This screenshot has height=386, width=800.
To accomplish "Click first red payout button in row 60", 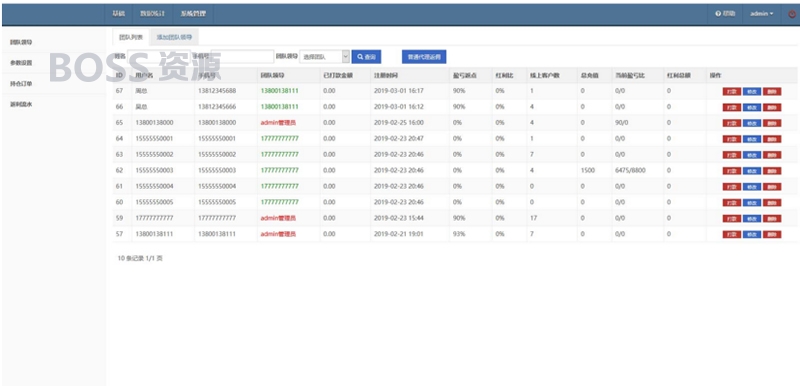I will pos(732,202).
